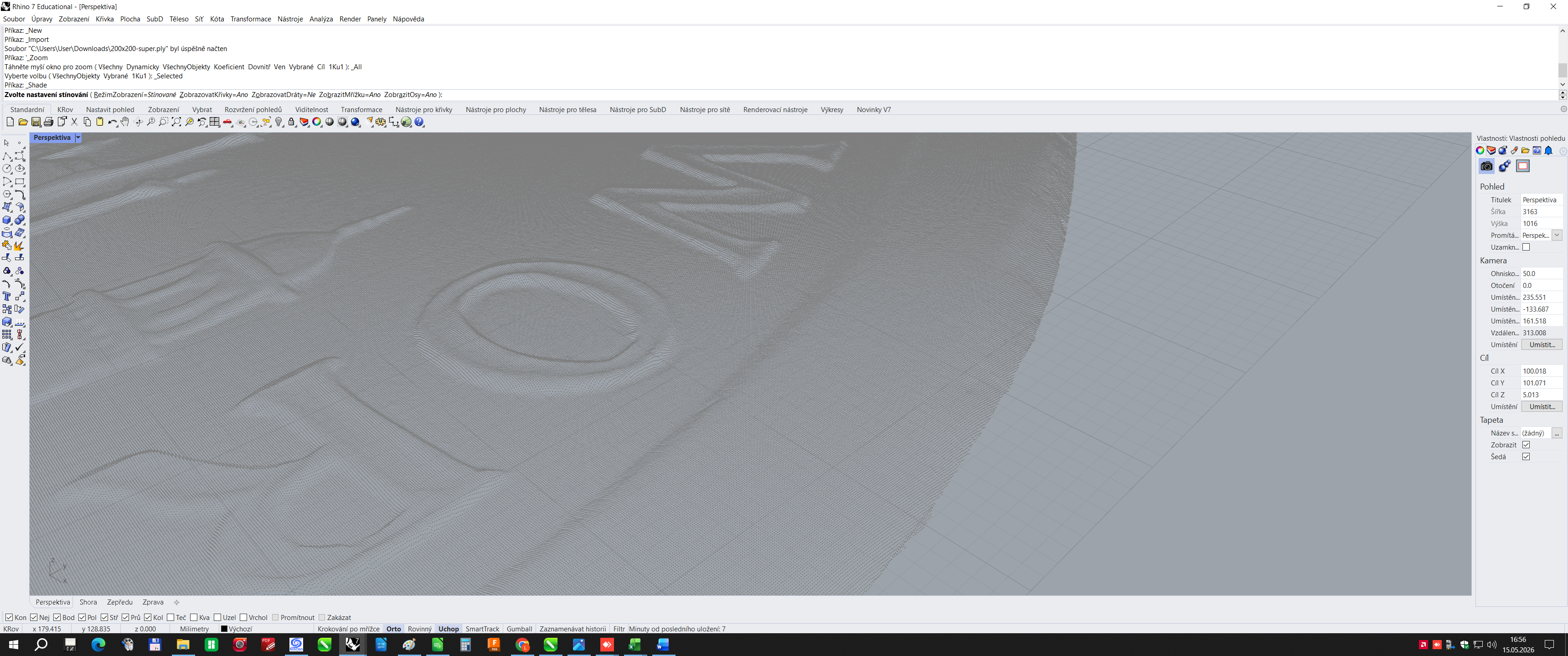This screenshot has width=1568, height=656.
Task: Click the black Výchozí layer color swatch
Action: (224, 629)
